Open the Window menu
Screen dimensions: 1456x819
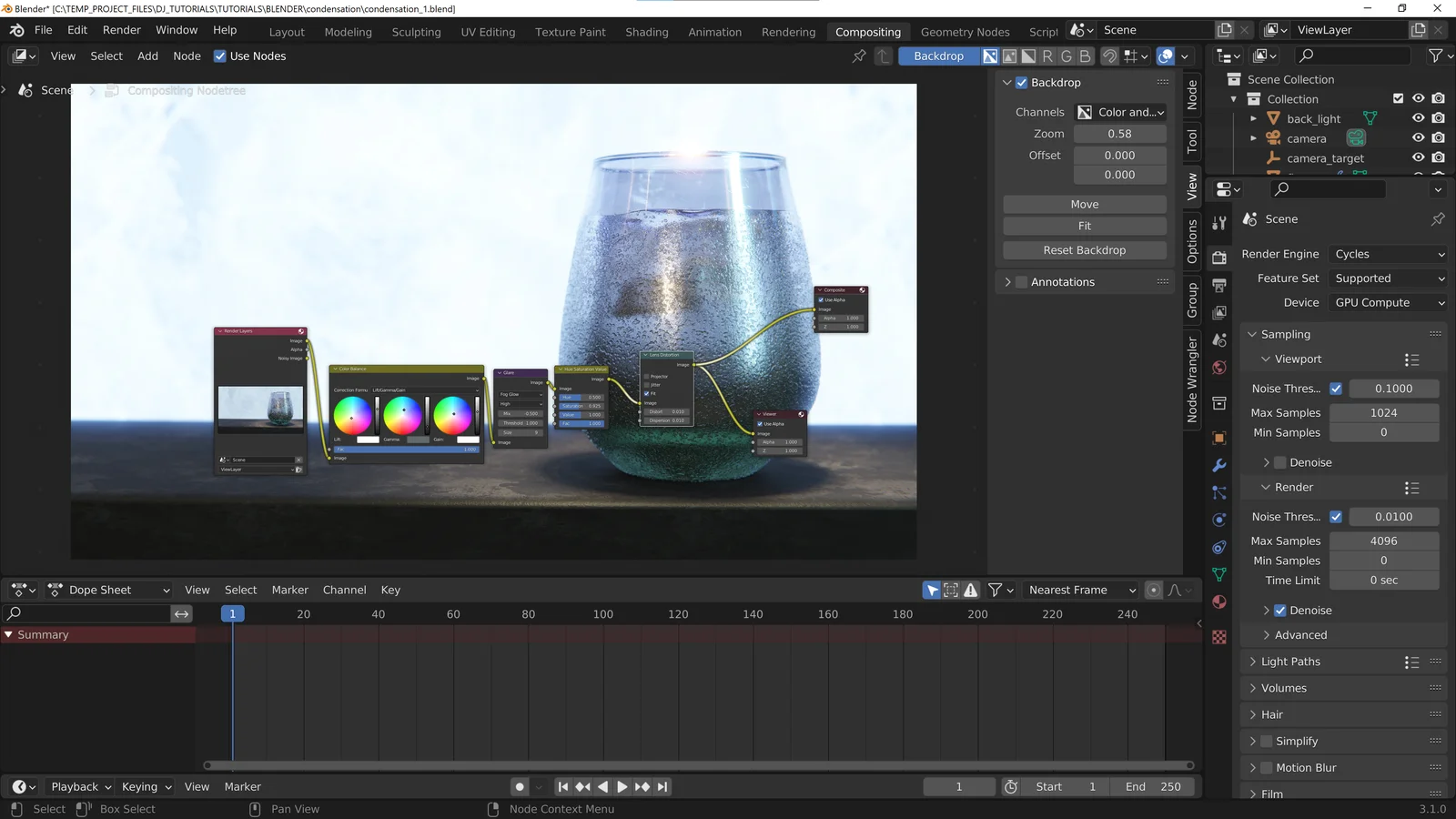point(177,29)
